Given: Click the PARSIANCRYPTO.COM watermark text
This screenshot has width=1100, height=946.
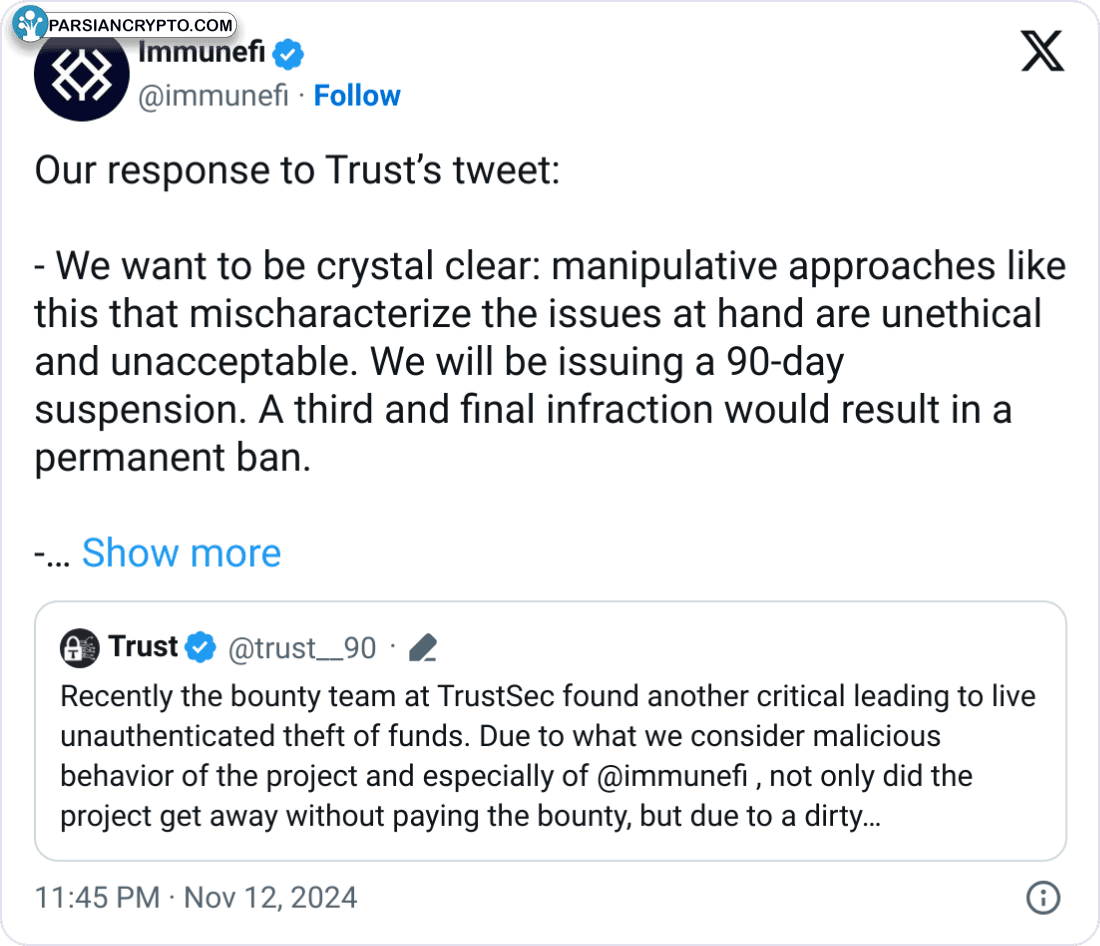Looking at the screenshot, I should pyautogui.click(x=141, y=25).
